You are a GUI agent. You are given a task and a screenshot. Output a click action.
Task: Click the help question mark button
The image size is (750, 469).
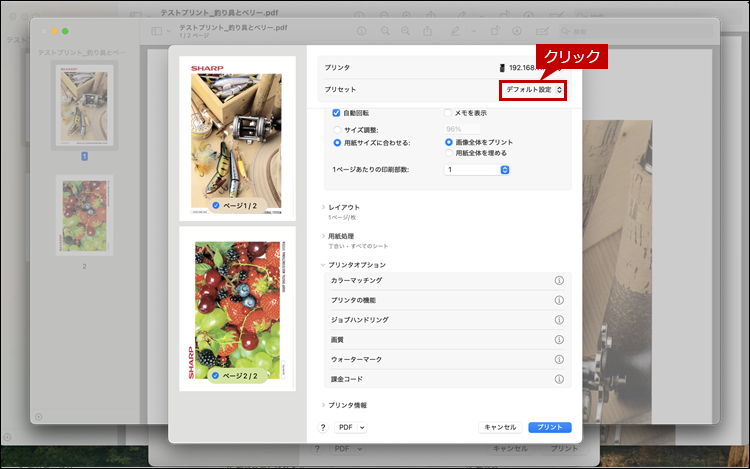tap(323, 427)
